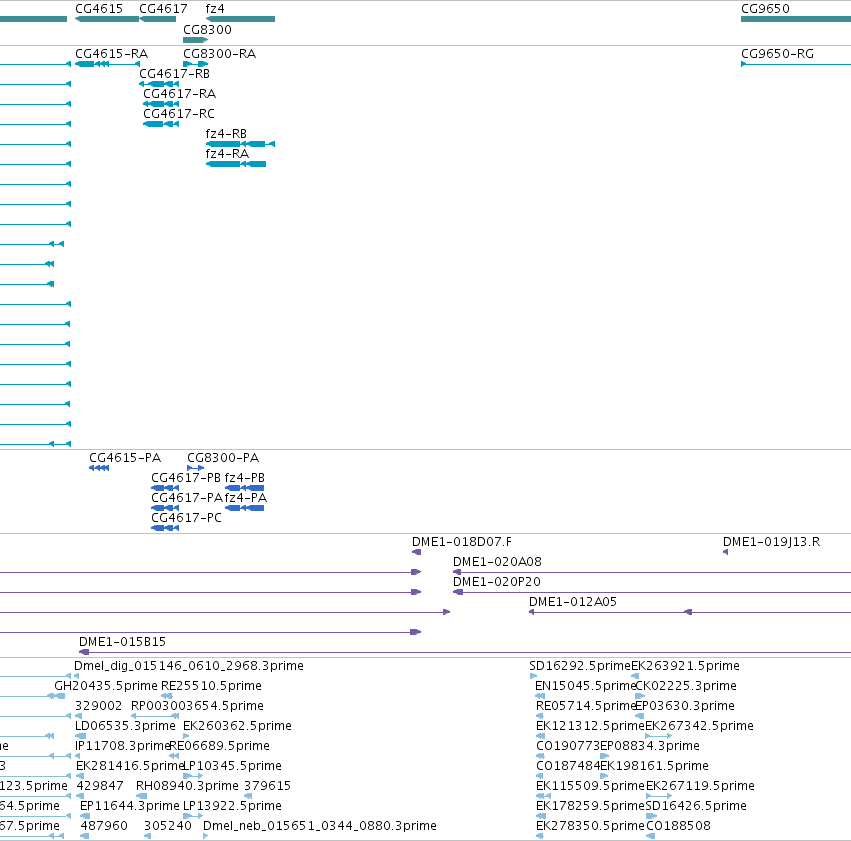Image resolution: width=851 pixels, height=841 pixels.
Task: Open EST EK281416.5prime
Action: 130,766
